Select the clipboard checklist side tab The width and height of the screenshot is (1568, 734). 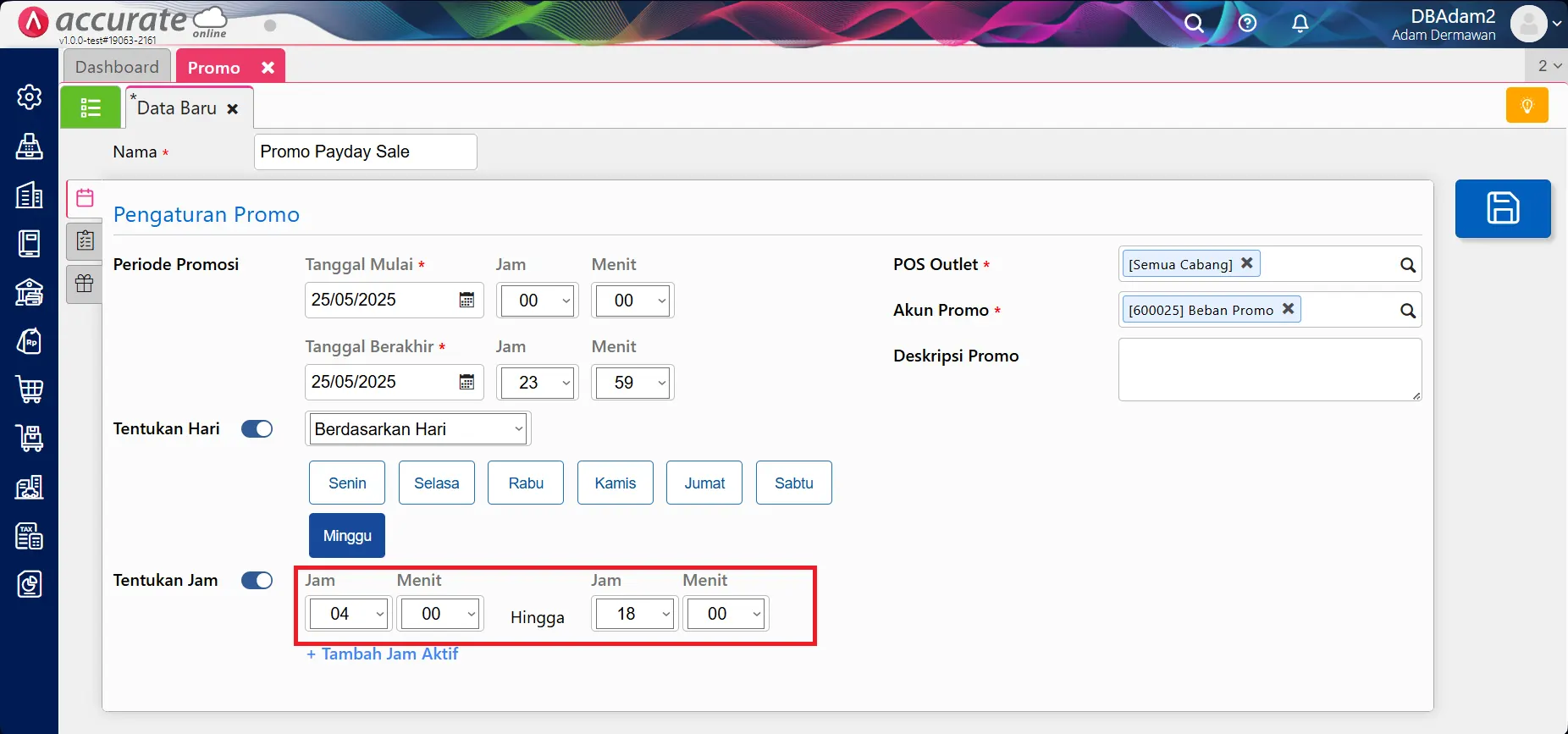(85, 241)
